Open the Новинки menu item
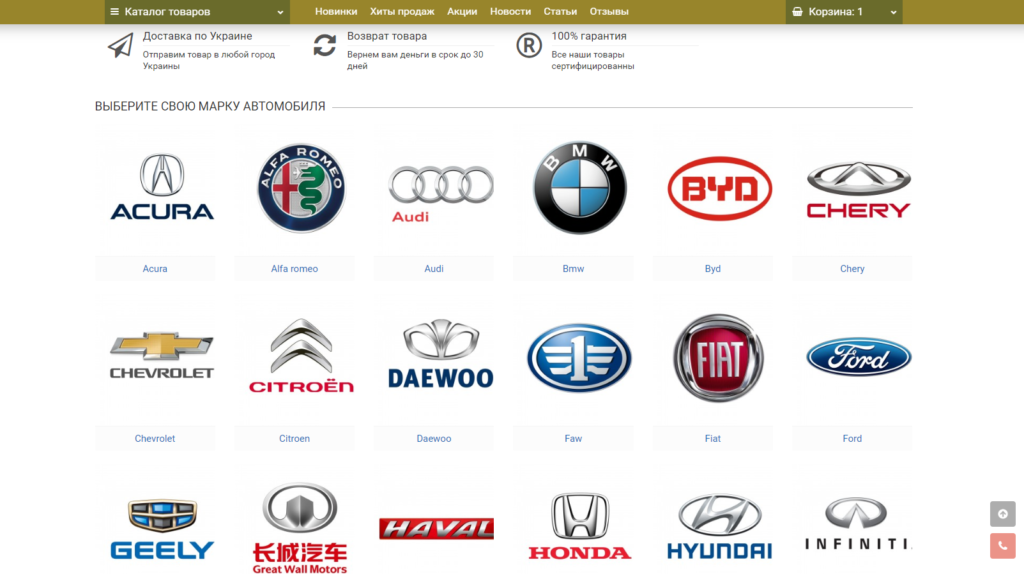This screenshot has width=1024, height=574. 336,12
